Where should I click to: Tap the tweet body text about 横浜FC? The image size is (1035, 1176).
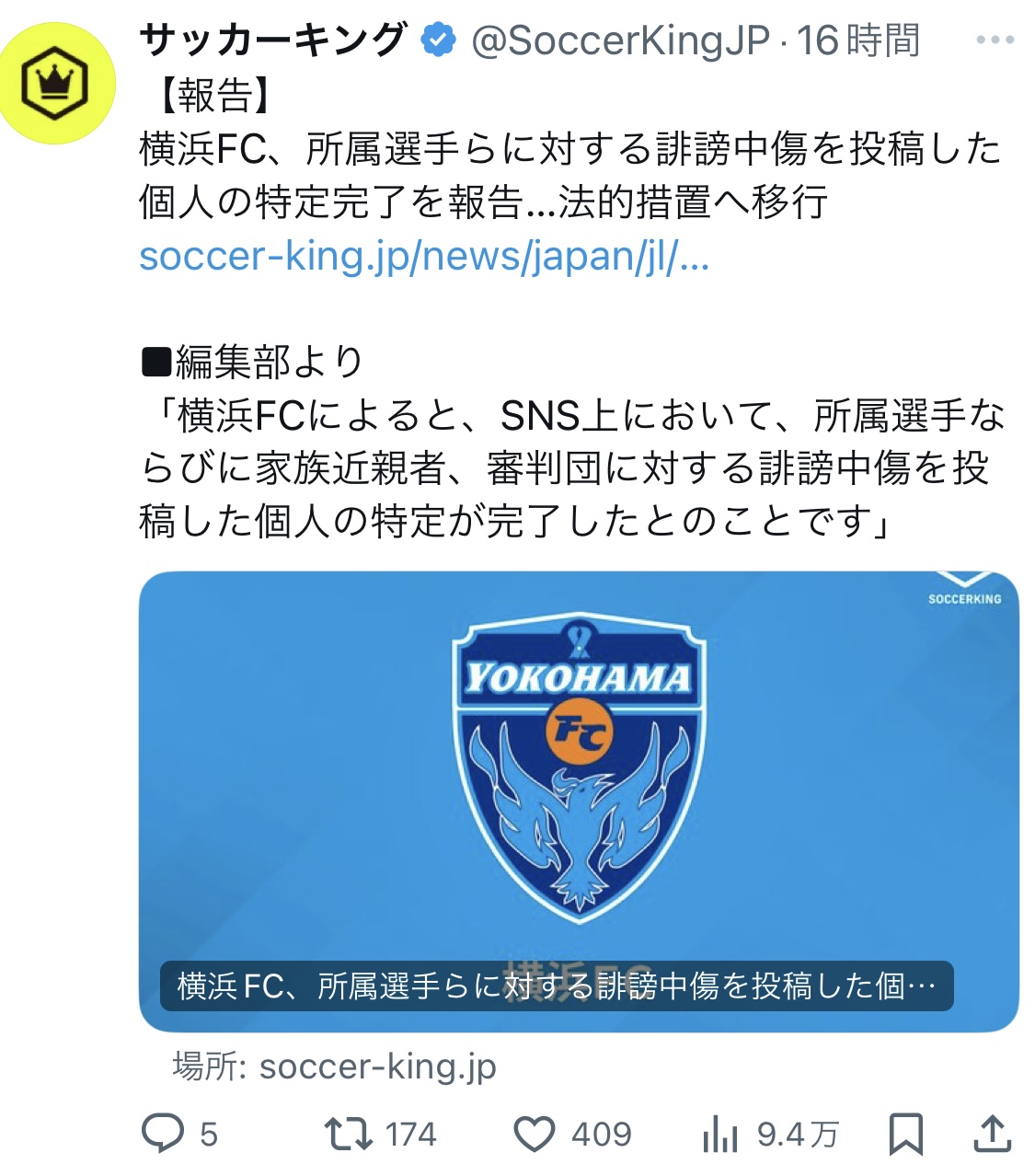click(570, 175)
